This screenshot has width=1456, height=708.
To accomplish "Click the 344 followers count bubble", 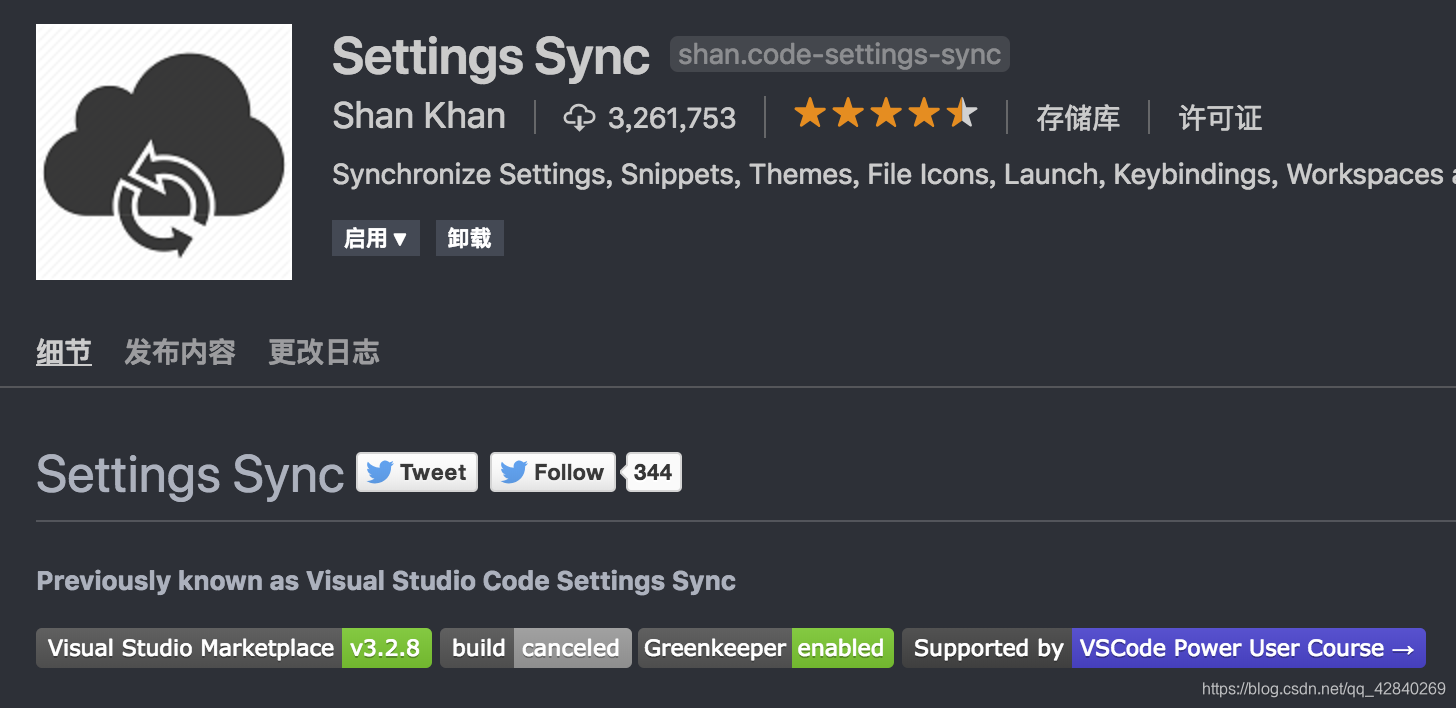I will click(x=653, y=472).
